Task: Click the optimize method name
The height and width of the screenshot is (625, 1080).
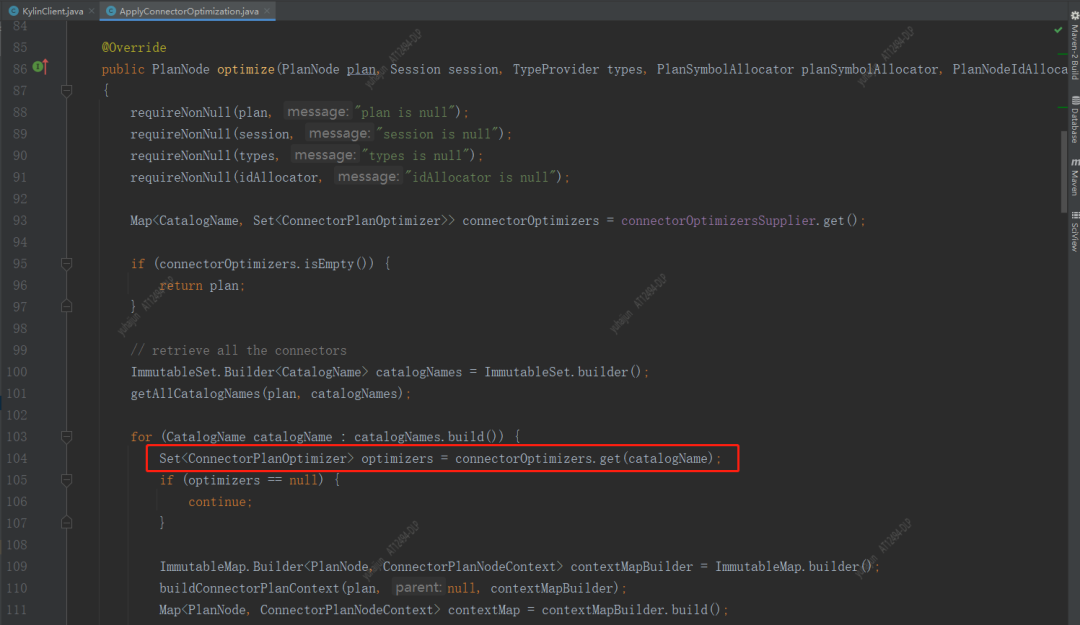Action: coord(246,69)
